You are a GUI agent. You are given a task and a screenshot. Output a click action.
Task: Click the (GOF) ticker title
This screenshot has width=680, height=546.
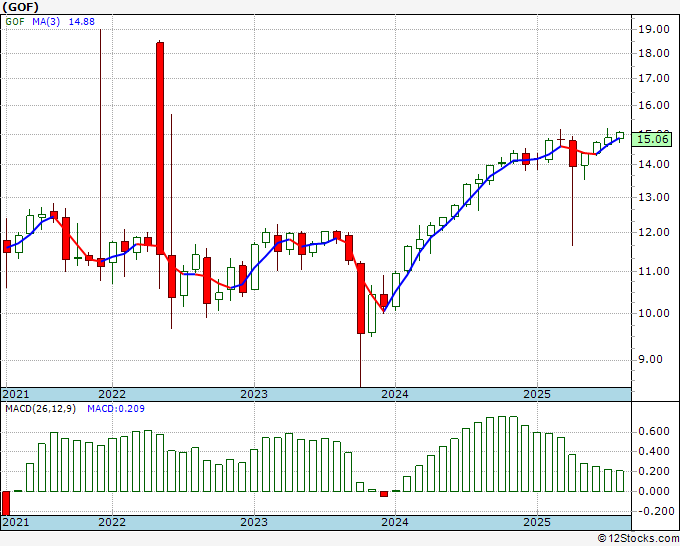(20, 7)
